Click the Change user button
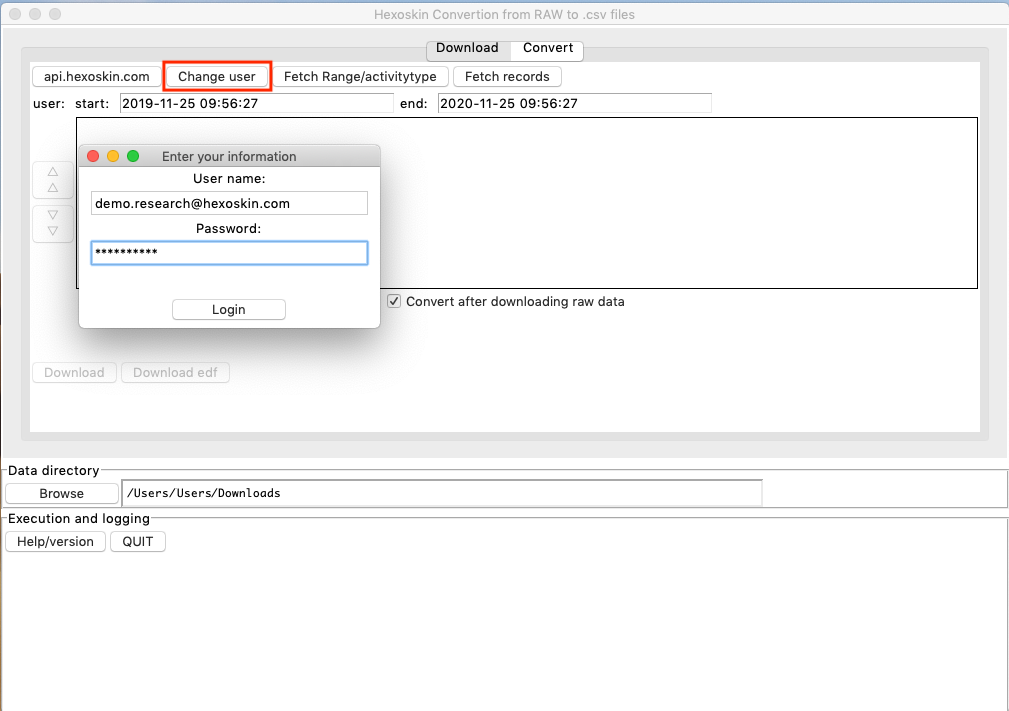The height and width of the screenshot is (711, 1009). (217, 77)
